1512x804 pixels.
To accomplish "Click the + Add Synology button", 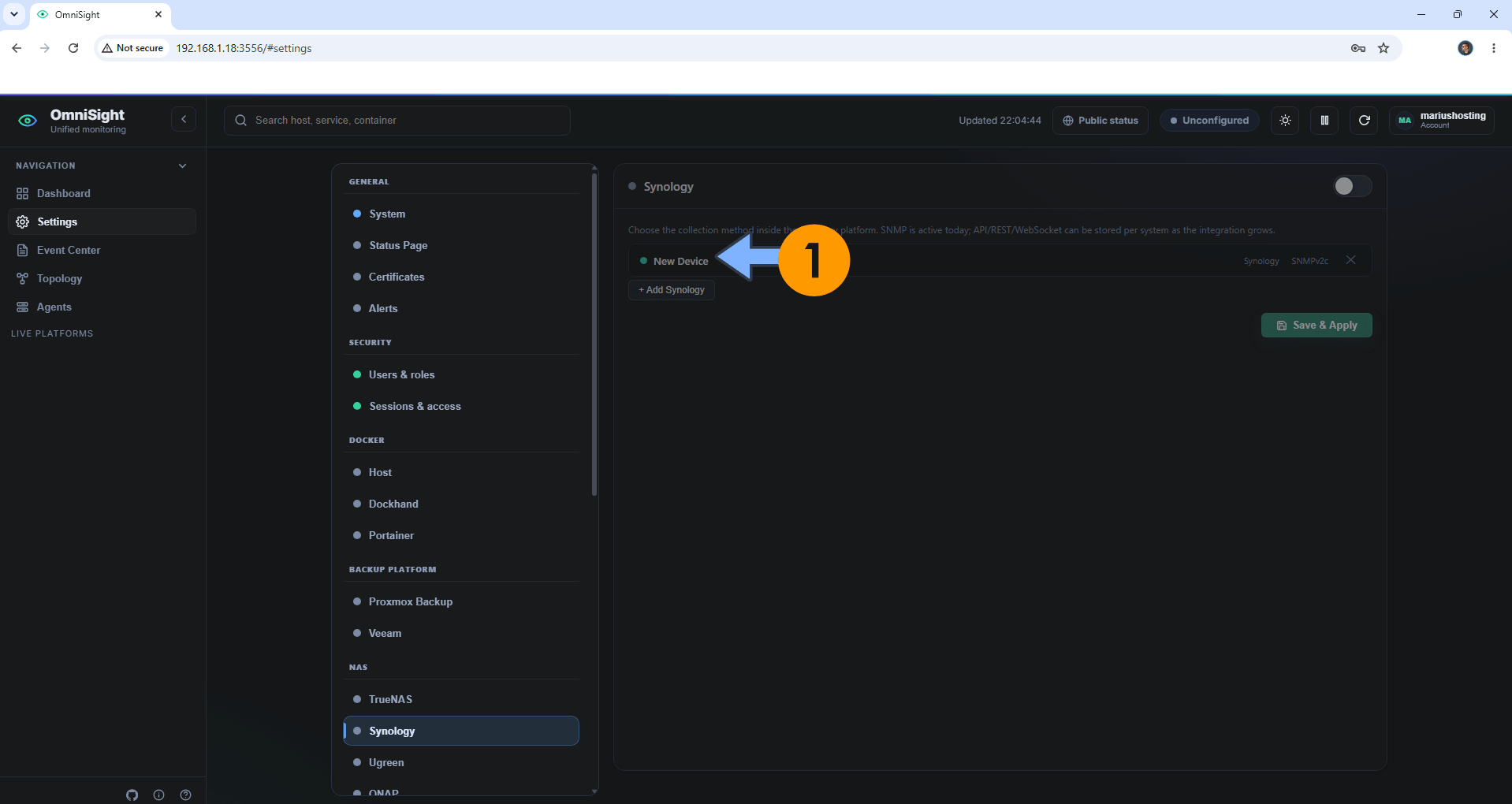I will (672, 290).
